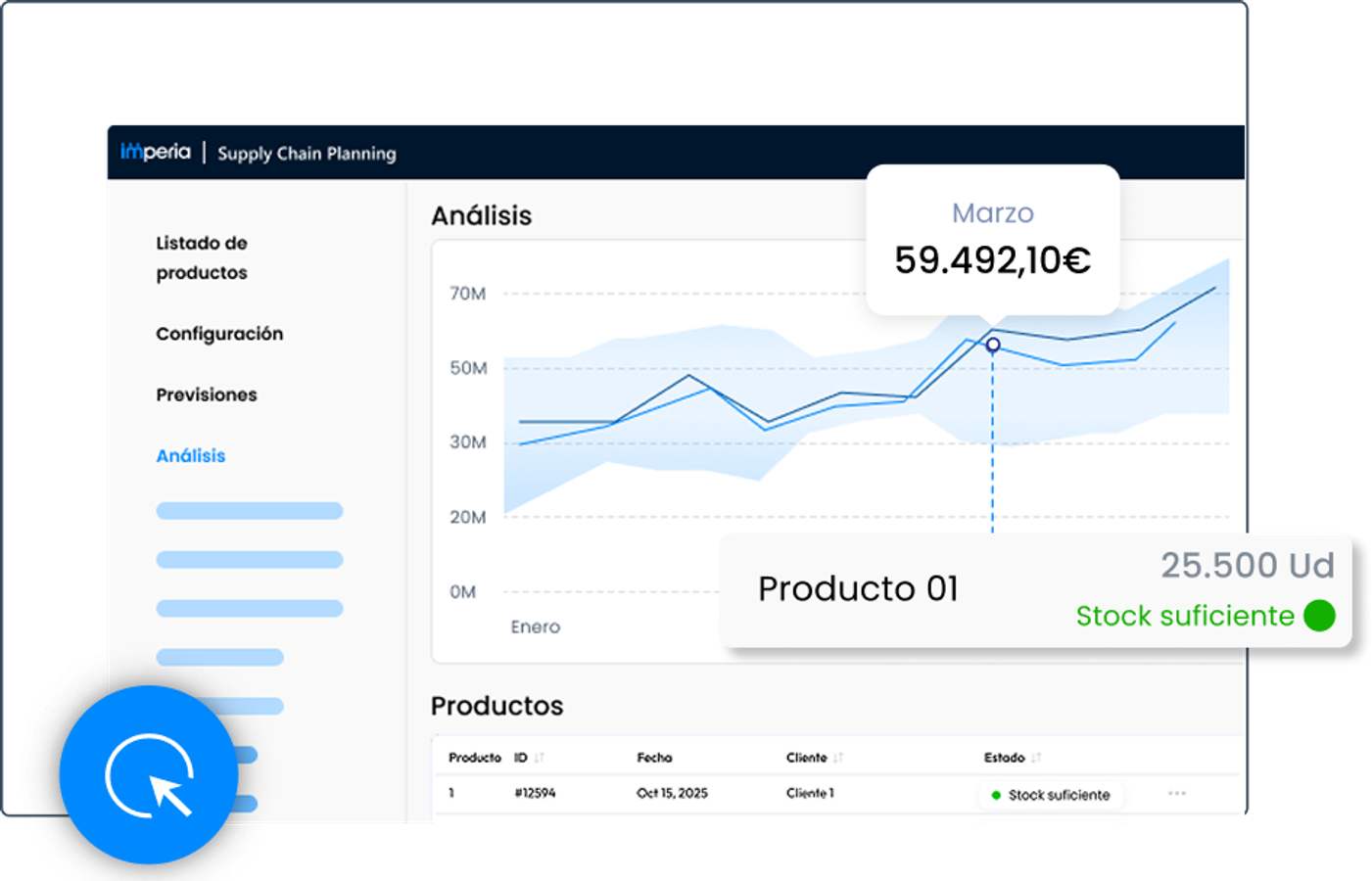Open the three-dot row options menu

[x=1176, y=794]
